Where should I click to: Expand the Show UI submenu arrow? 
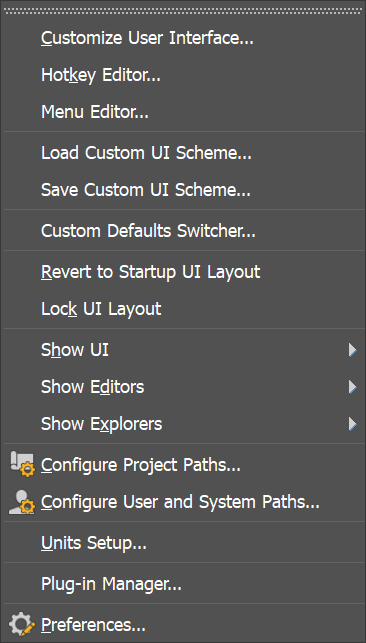point(352,350)
